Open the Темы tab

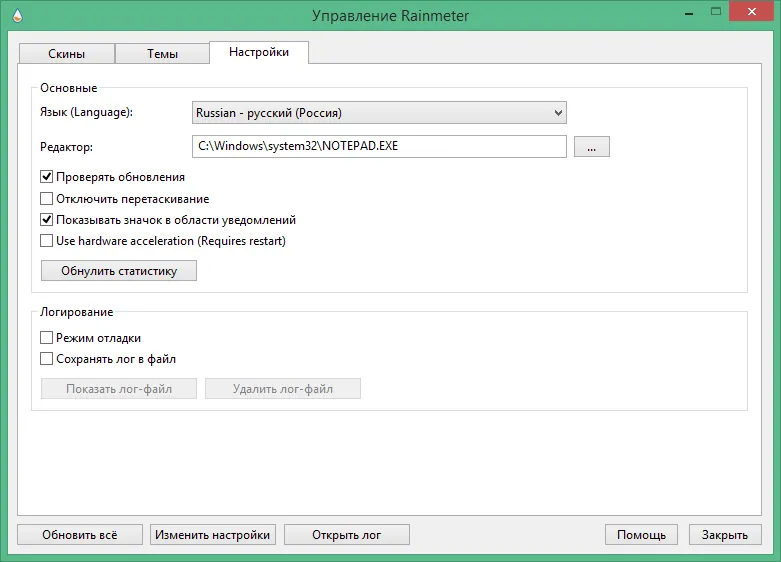click(x=162, y=53)
